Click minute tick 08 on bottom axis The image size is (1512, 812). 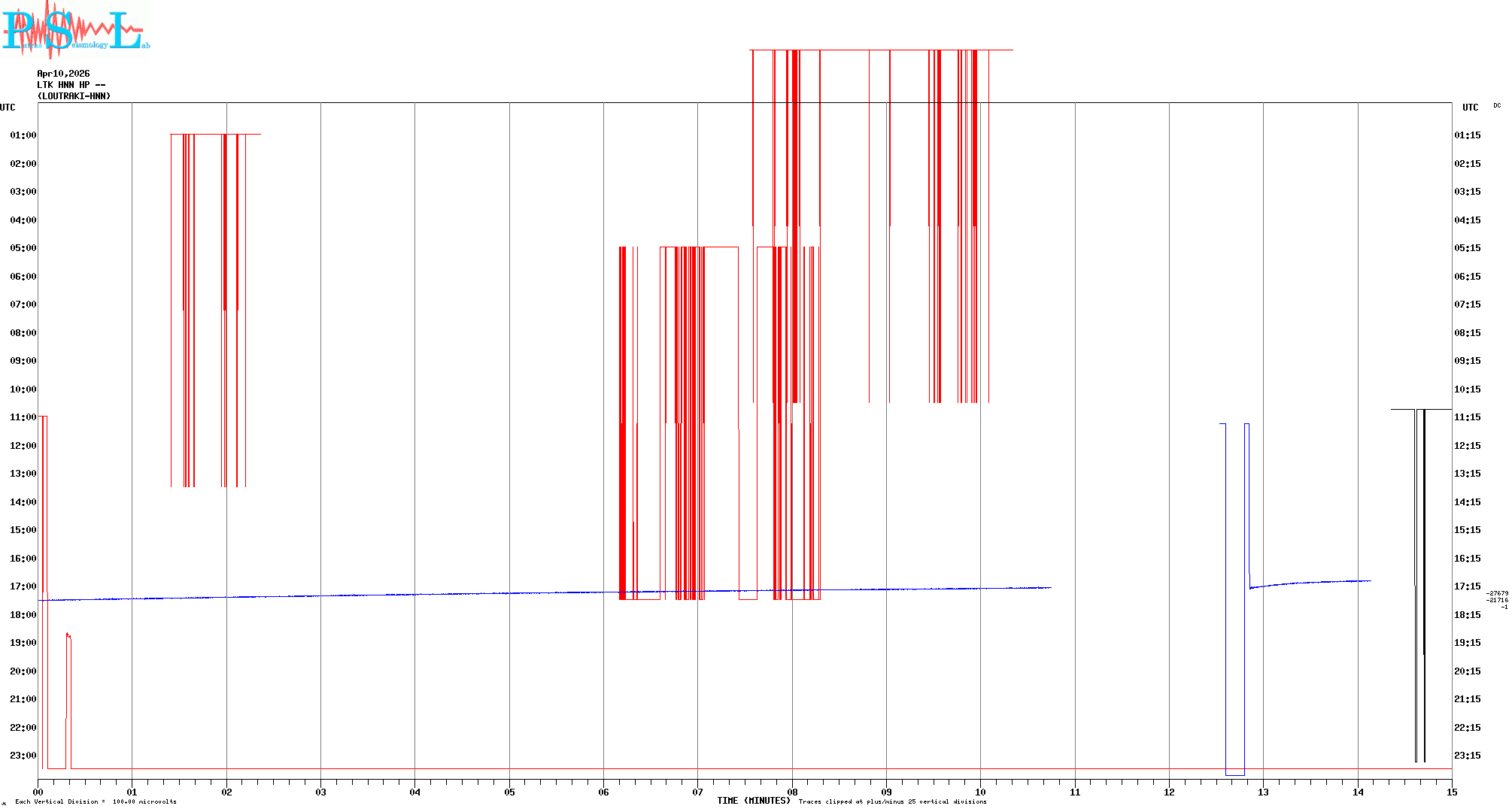[x=792, y=792]
